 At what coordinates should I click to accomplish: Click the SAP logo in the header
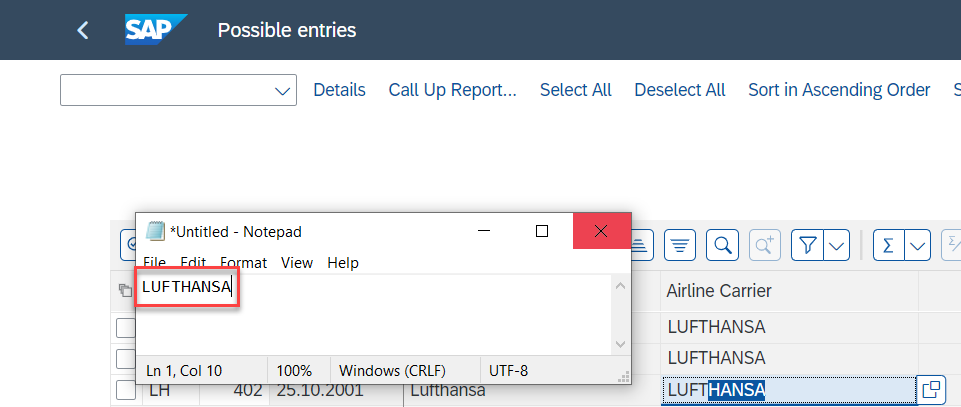pyautogui.click(x=156, y=29)
